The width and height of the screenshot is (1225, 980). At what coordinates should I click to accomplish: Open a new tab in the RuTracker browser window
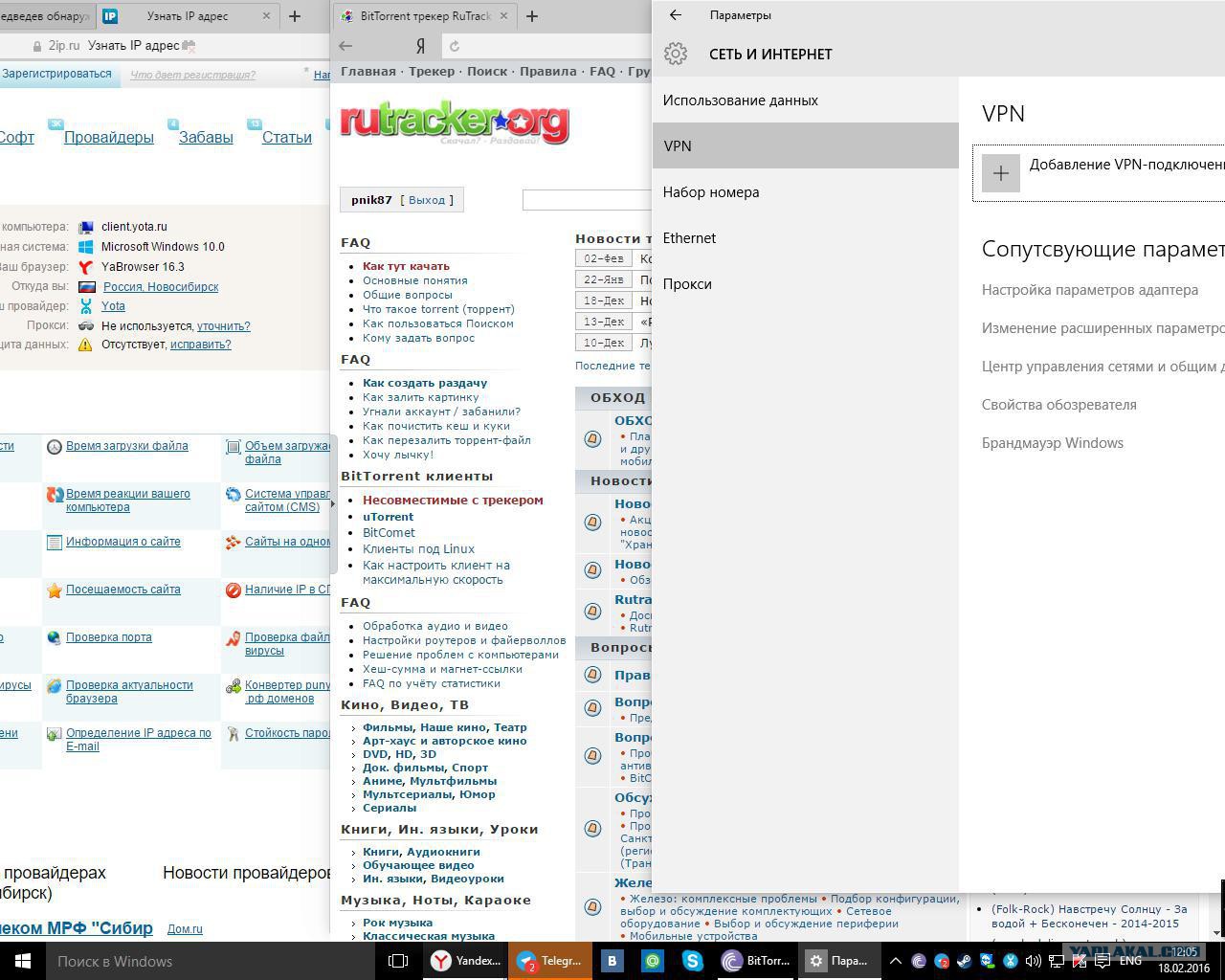(x=532, y=15)
